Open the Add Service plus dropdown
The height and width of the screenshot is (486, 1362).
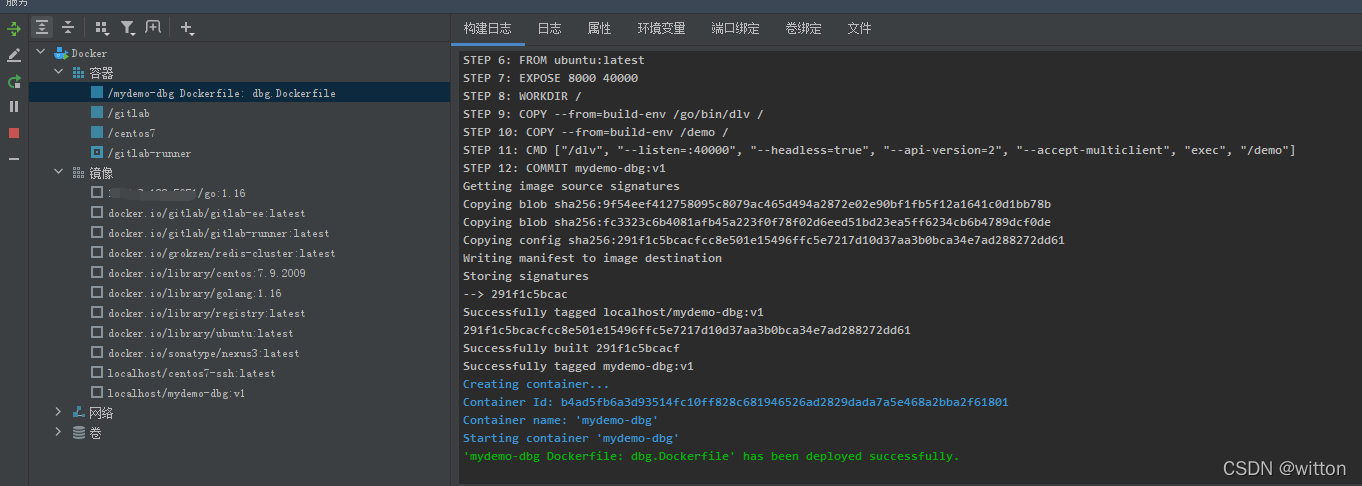pyautogui.click(x=187, y=28)
